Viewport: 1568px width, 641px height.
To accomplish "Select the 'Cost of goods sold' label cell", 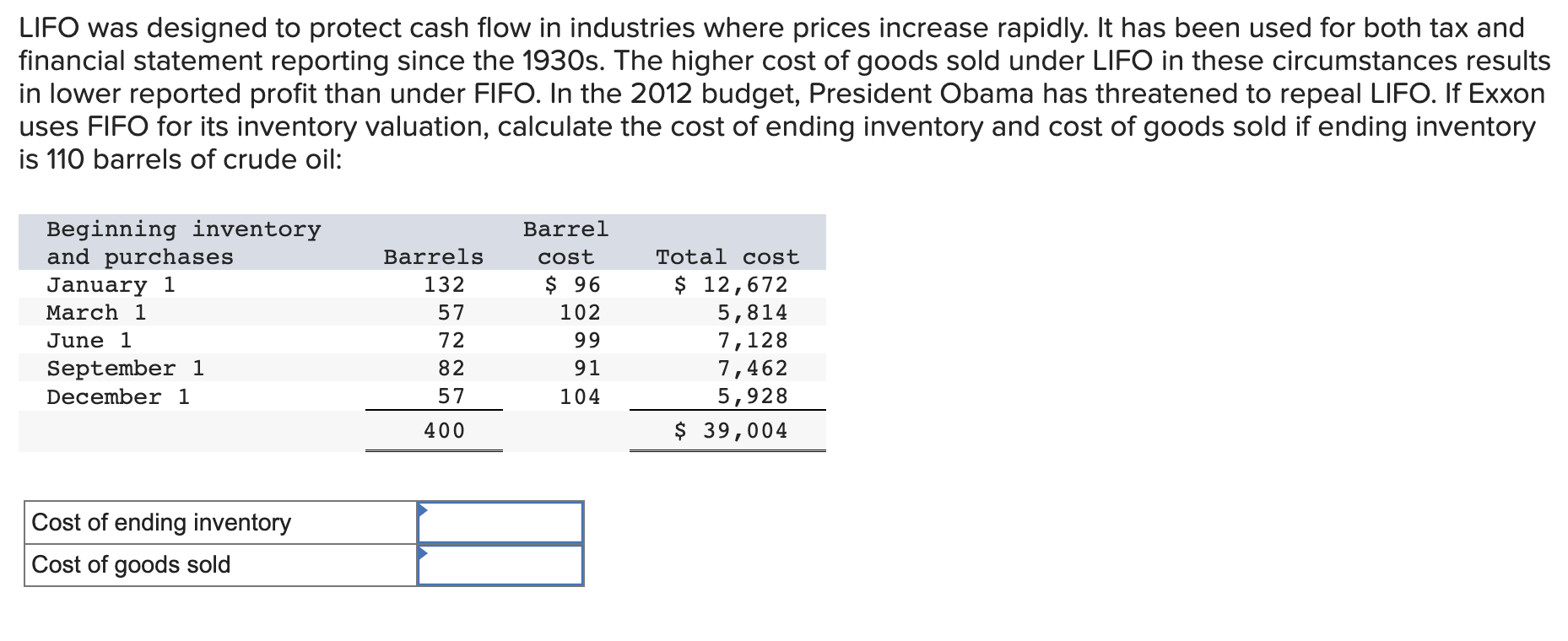I will pos(220,565).
